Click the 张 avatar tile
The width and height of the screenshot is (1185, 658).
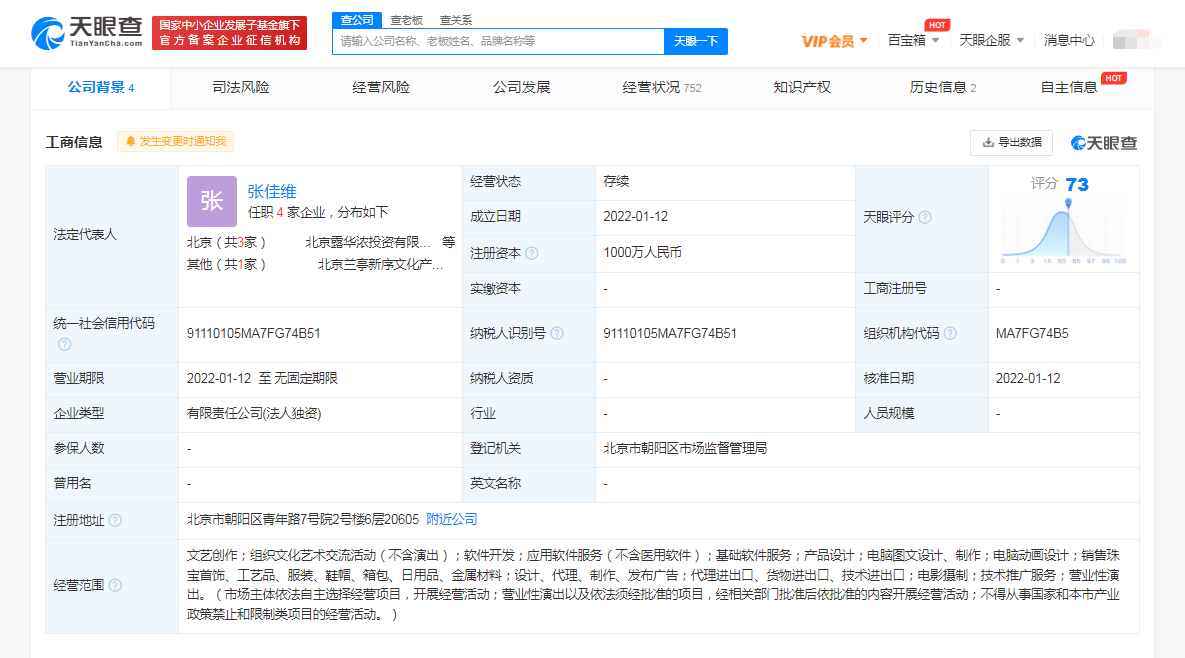[x=212, y=201]
